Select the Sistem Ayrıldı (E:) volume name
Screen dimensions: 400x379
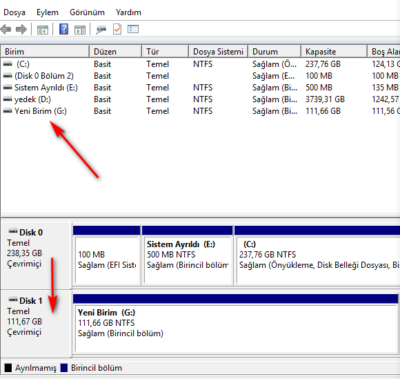(46, 88)
